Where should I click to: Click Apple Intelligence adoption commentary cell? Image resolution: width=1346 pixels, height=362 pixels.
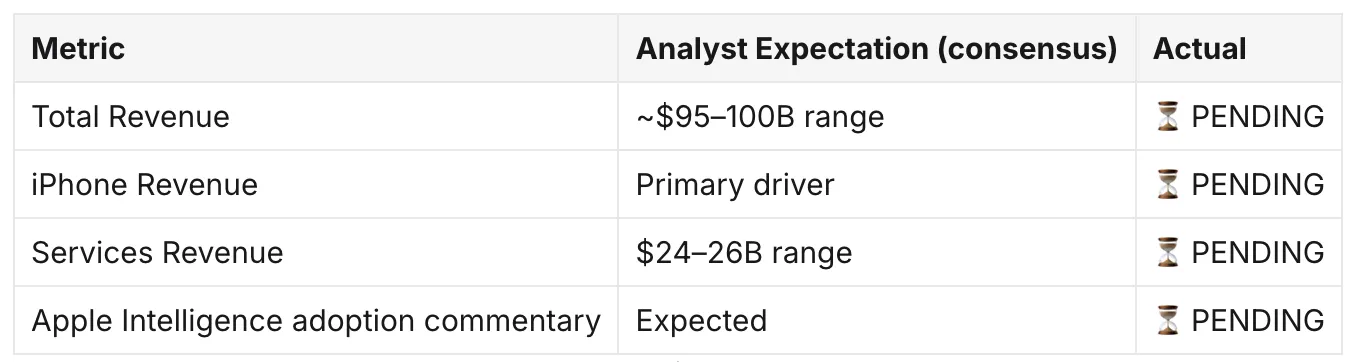coord(316,321)
